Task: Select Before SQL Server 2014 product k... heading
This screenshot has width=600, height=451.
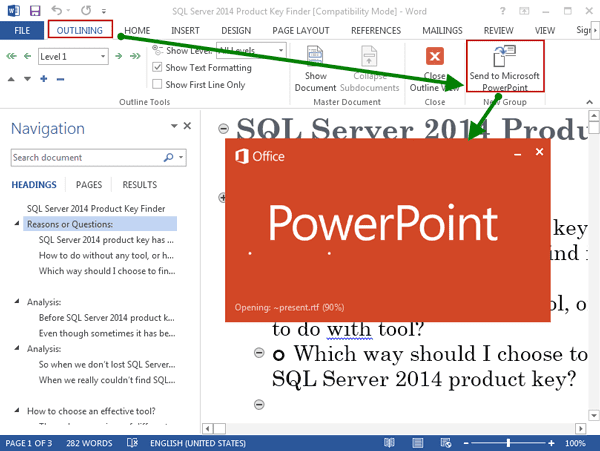Action: [x=106, y=317]
